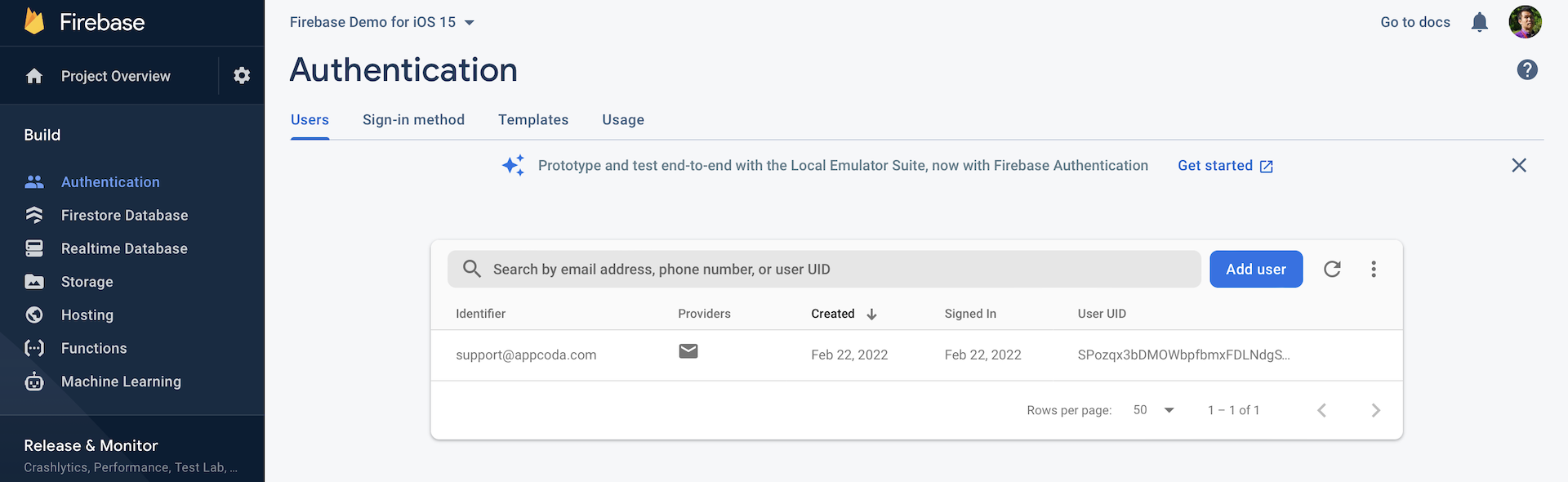Screen dimensions: 1568x482
Task: Switch to the Sign-in method tab
Action: tap(413, 120)
